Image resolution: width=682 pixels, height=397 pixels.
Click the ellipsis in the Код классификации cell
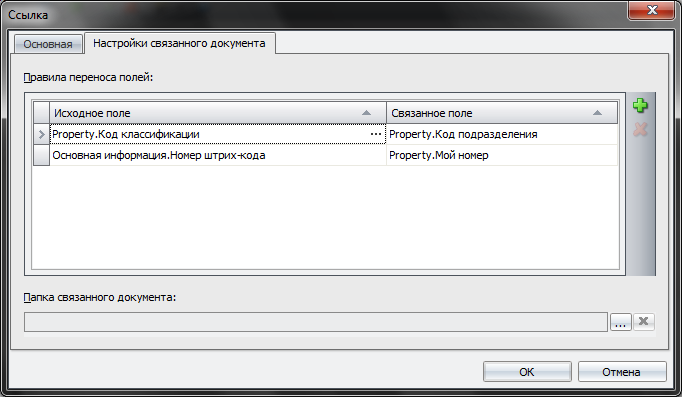(x=376, y=134)
